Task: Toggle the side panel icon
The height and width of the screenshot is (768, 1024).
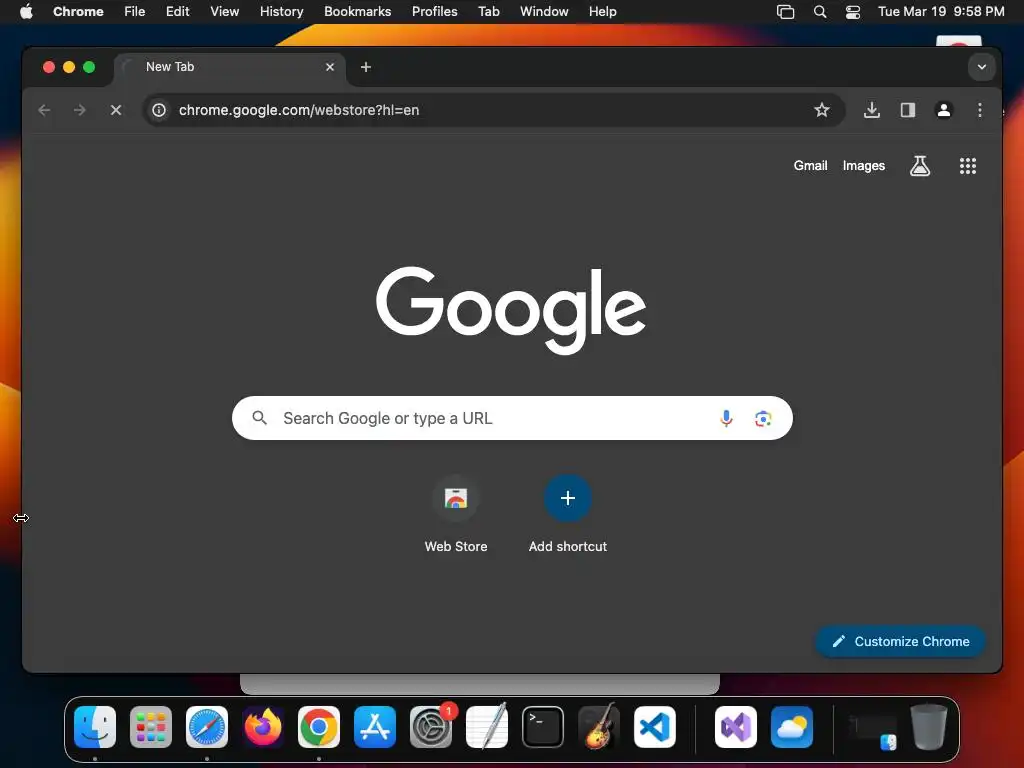Action: click(x=908, y=110)
